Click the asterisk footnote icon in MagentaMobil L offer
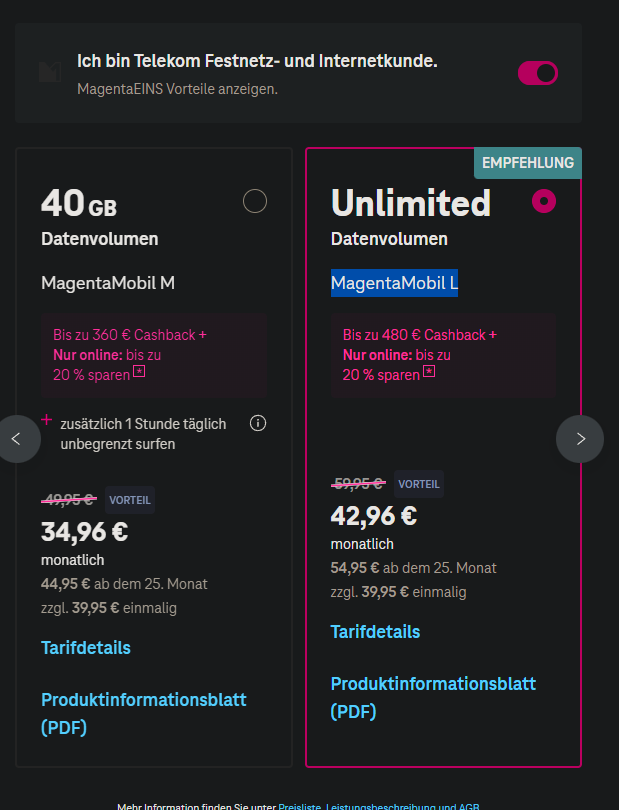The width and height of the screenshot is (619, 810). pyautogui.click(x=429, y=371)
